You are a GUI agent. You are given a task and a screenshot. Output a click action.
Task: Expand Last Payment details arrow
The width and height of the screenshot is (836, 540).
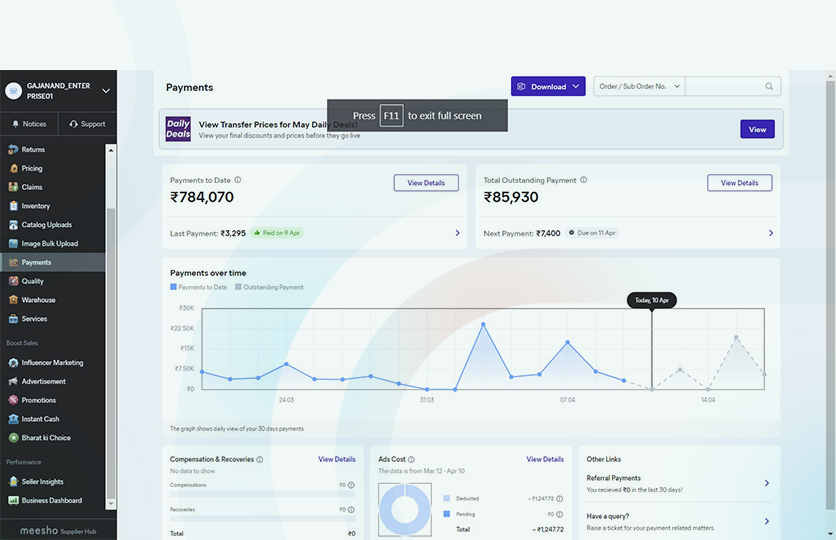click(458, 233)
